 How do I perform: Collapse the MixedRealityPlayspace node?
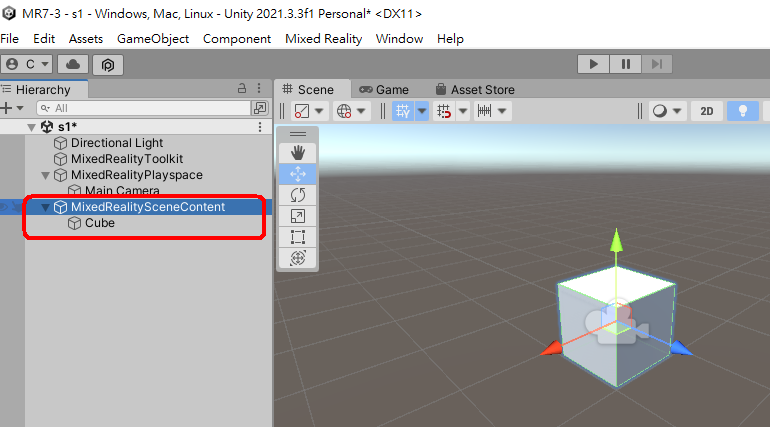[45, 175]
